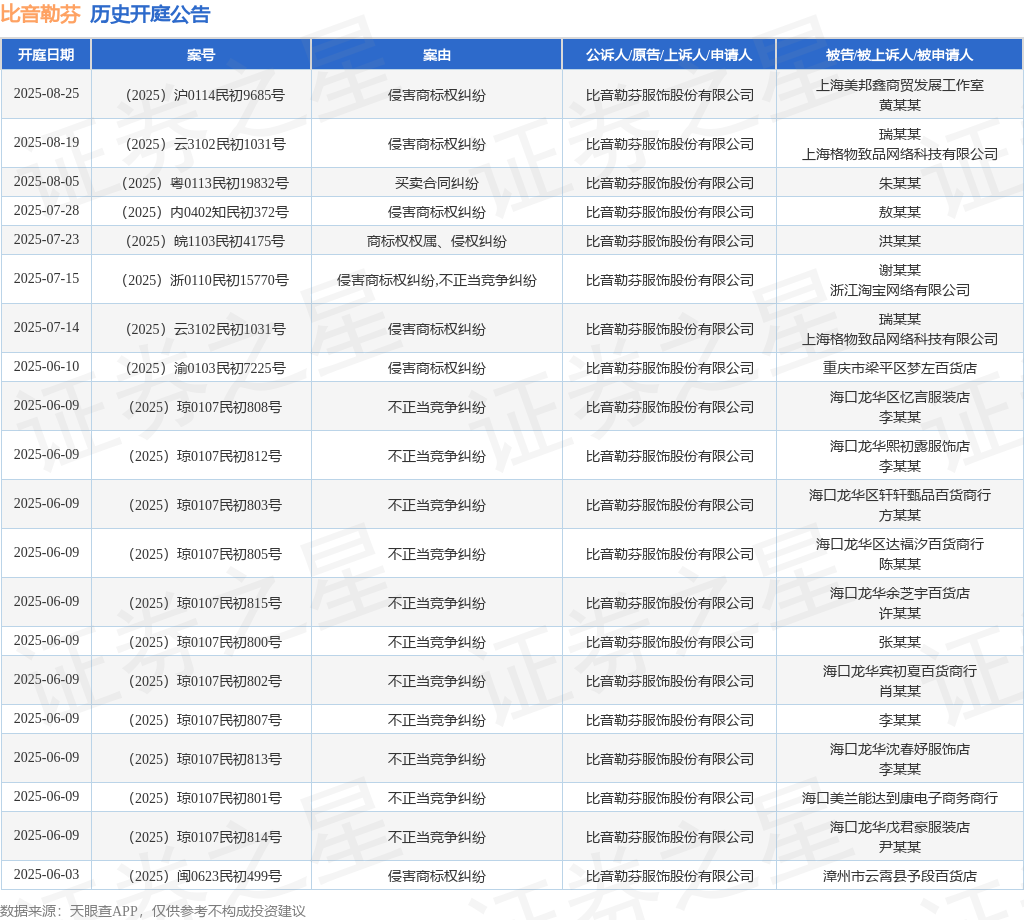The image size is (1024, 920).
Task: Click case number 琼0107民初807号
Action: 205,721
